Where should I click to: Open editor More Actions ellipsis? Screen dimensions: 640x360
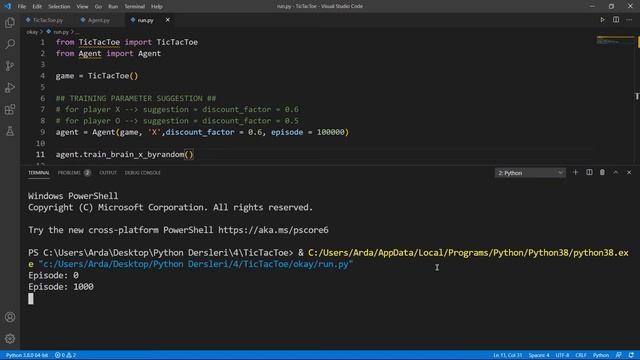pos(629,20)
